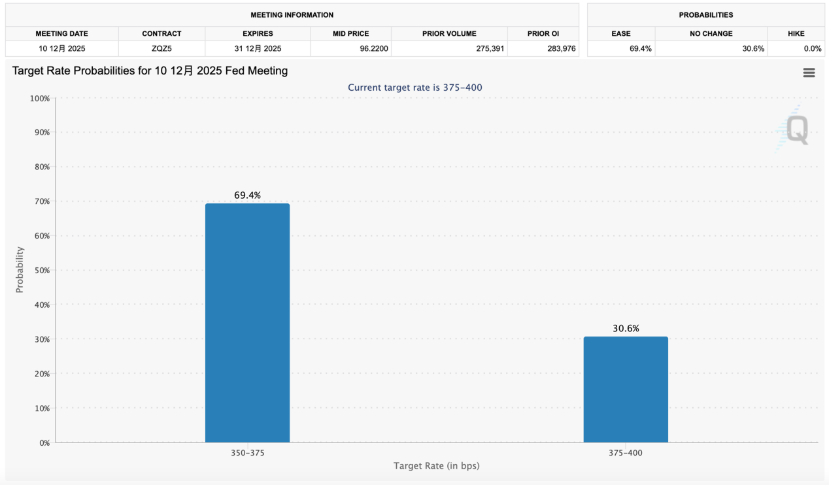The image size is (829, 486).
Task: Click the Q watermark logo
Action: tap(795, 130)
